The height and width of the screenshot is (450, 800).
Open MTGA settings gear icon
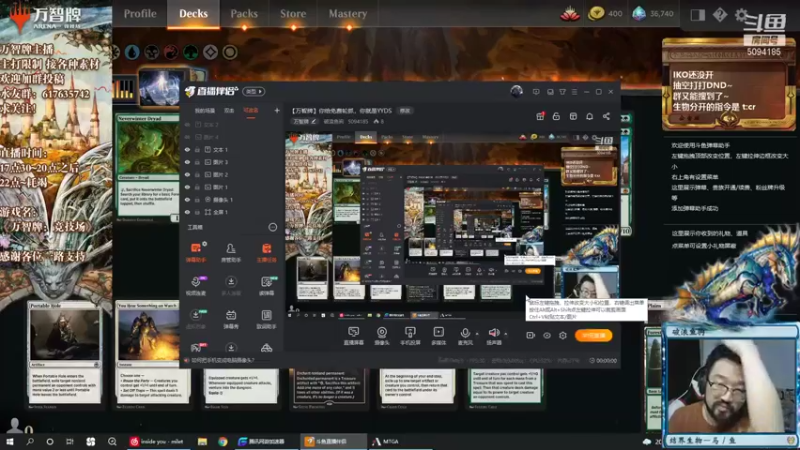(x=741, y=14)
